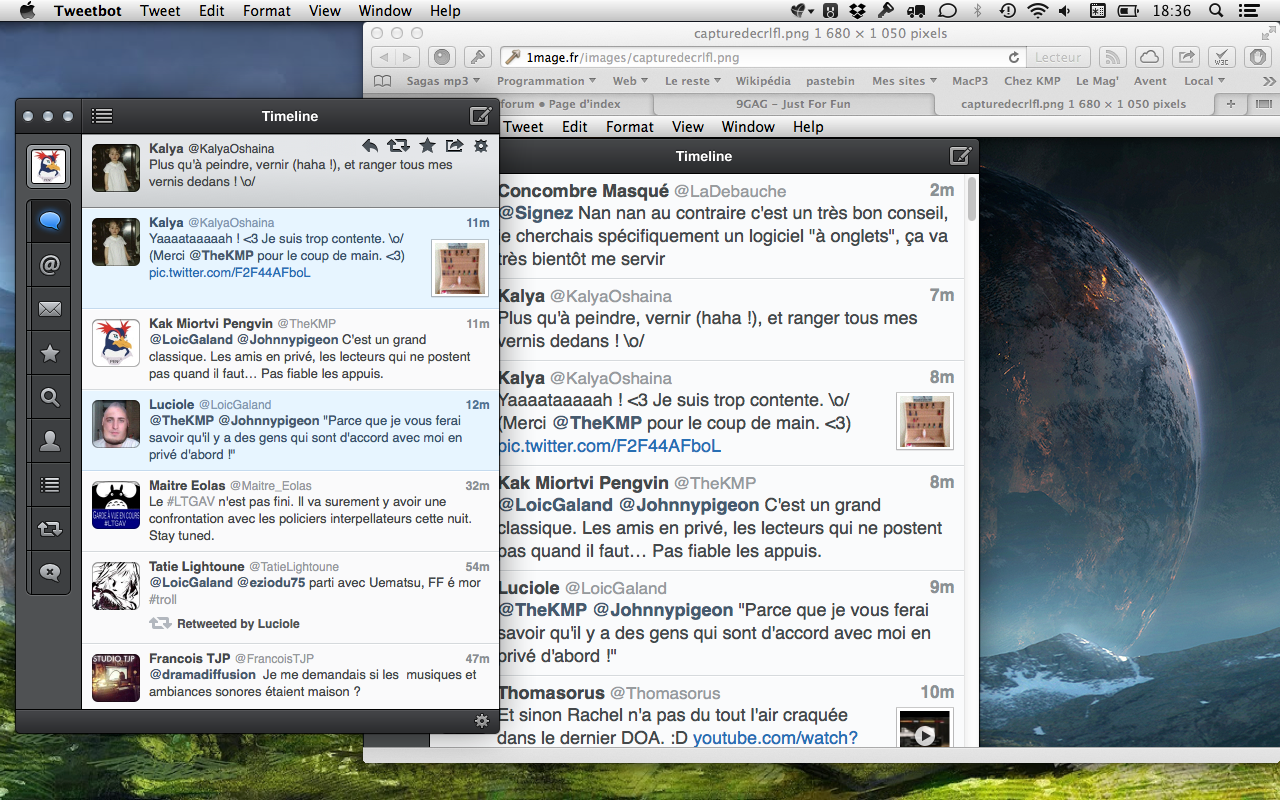Open Direct Messages envelope in sidebar
The image size is (1280, 800).
50,309
